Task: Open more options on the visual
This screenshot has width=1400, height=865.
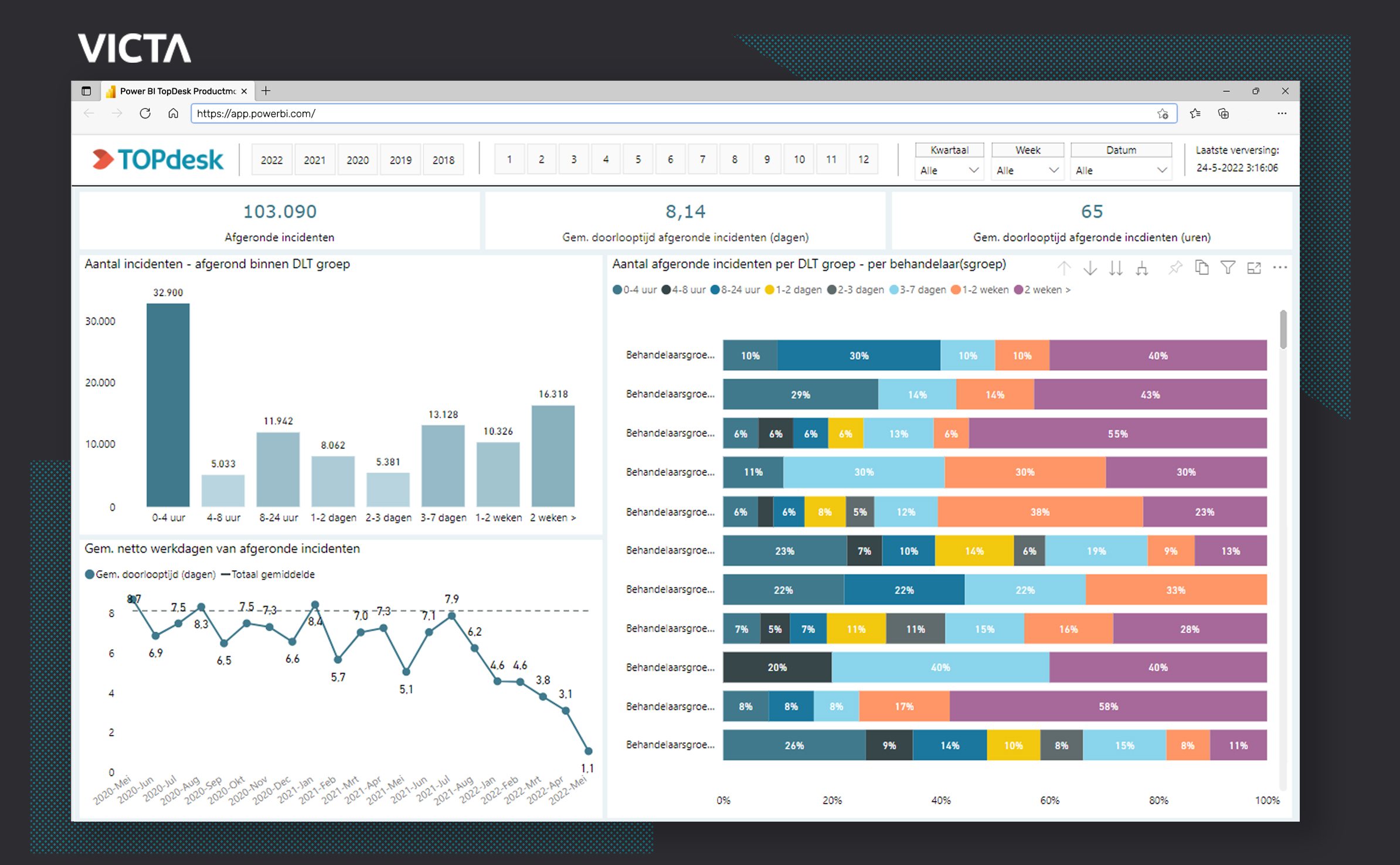Action: (x=1280, y=268)
